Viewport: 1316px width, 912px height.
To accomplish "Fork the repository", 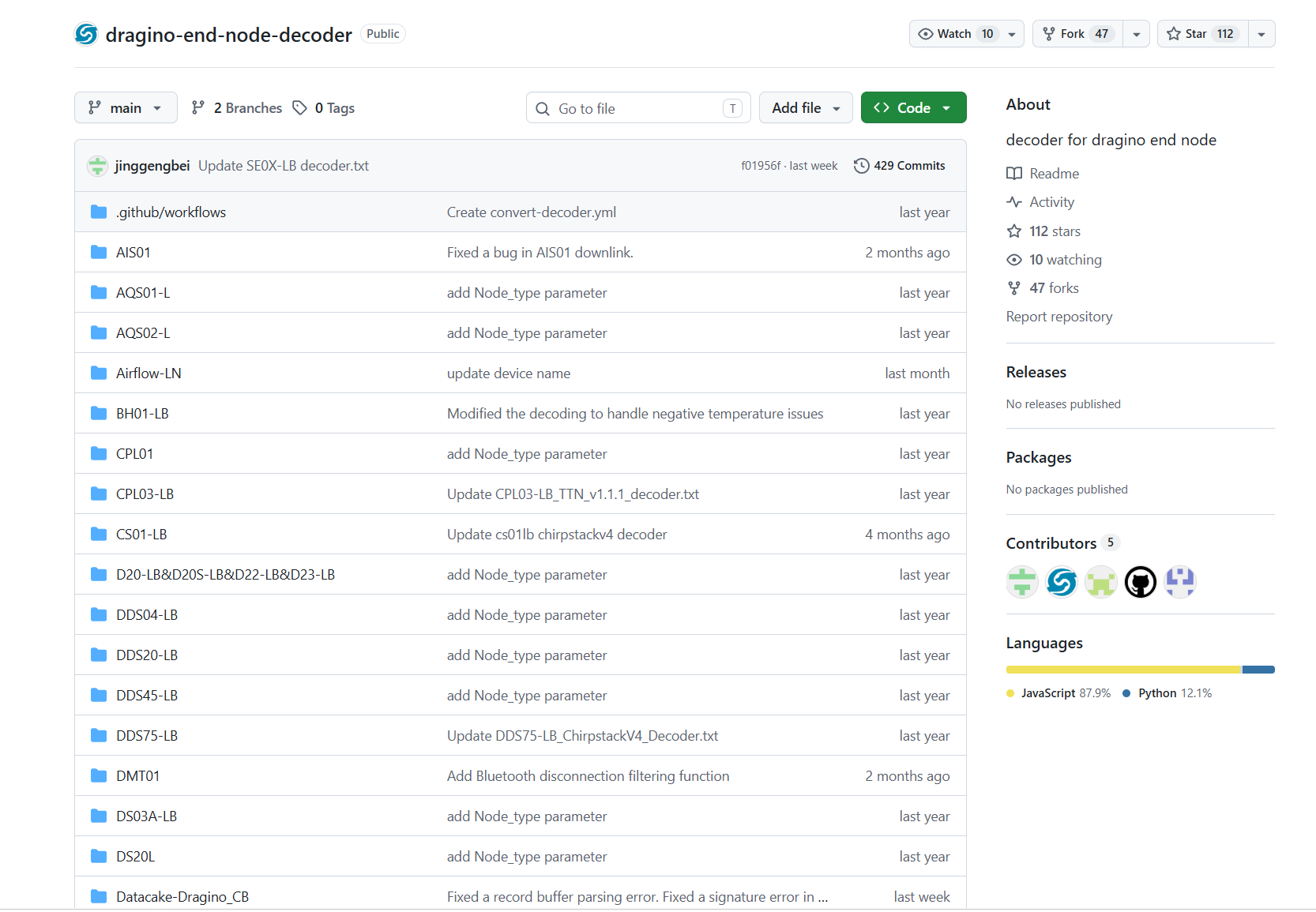I will coord(1078,34).
